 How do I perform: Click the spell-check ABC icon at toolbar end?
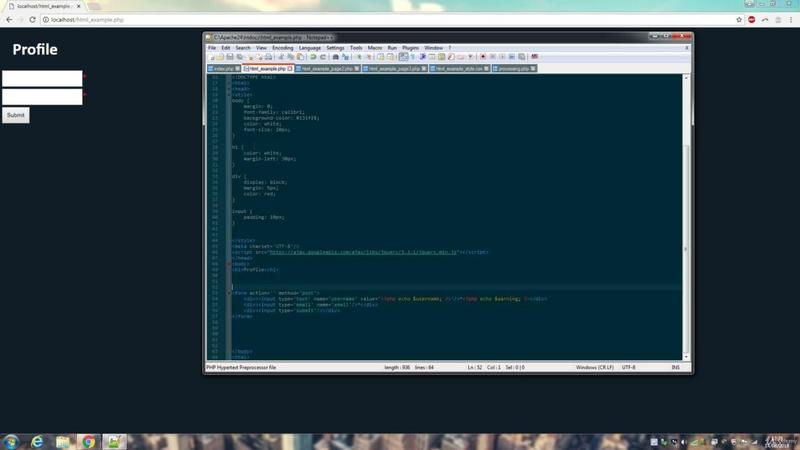pyautogui.click(x=534, y=57)
